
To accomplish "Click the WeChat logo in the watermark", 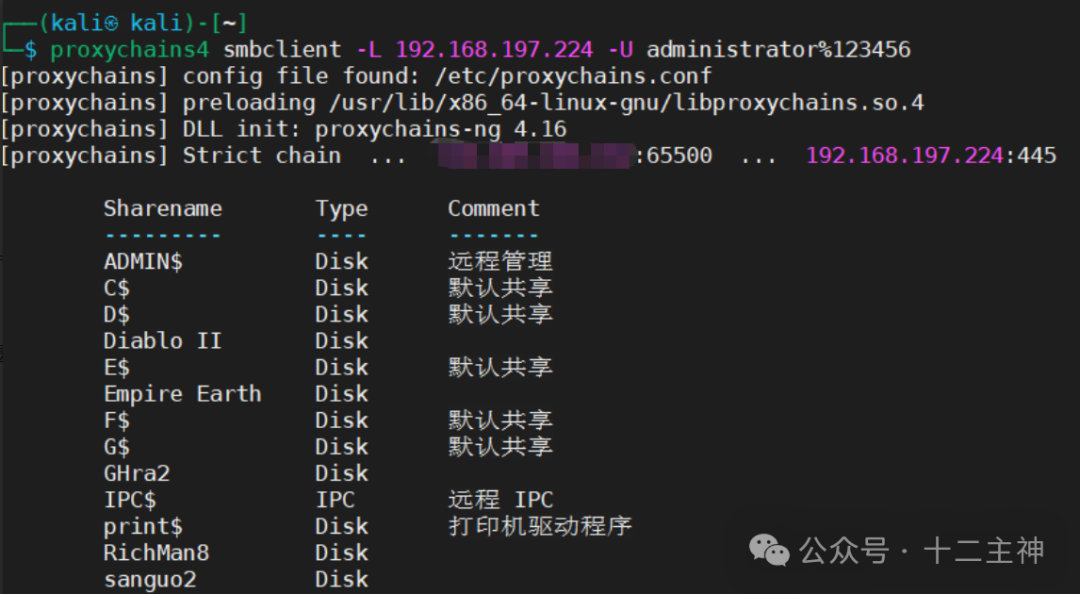I will point(769,549).
